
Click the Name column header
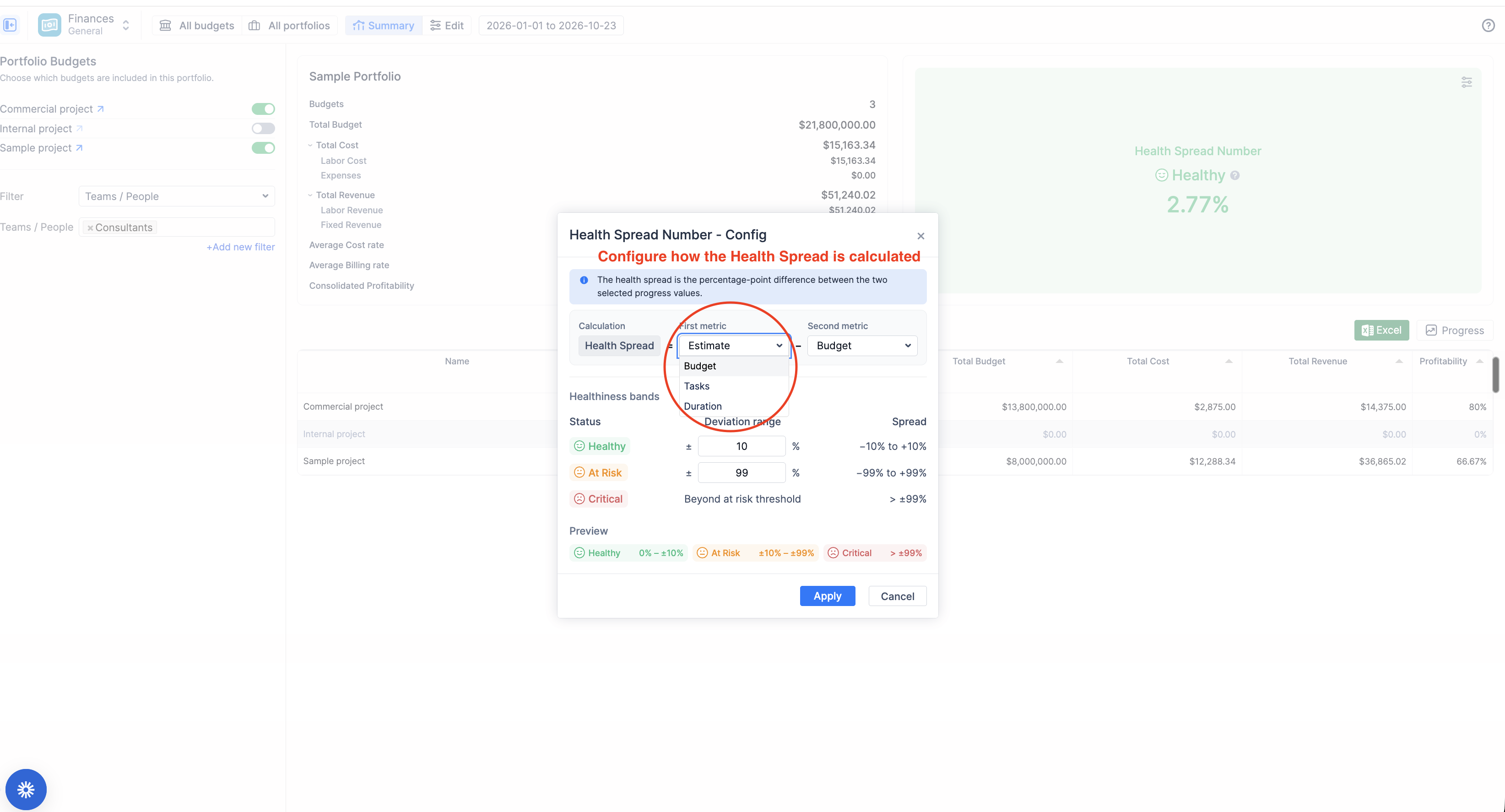[x=457, y=361]
